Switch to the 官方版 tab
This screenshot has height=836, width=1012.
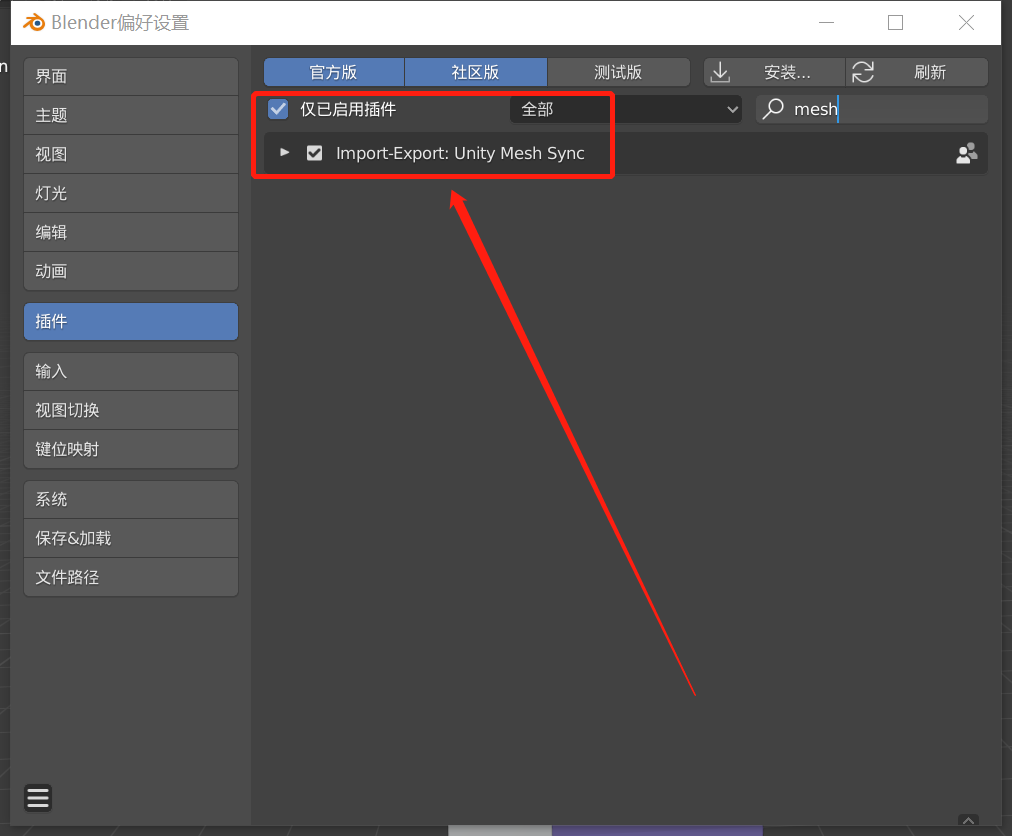click(x=333, y=71)
